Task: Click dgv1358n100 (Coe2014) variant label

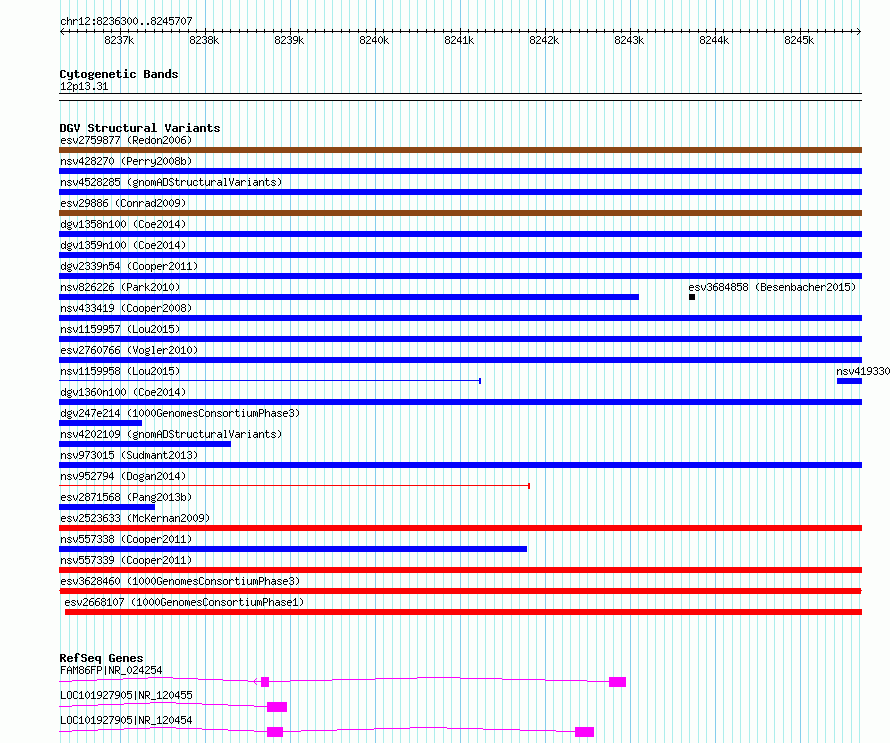Action: coord(123,224)
